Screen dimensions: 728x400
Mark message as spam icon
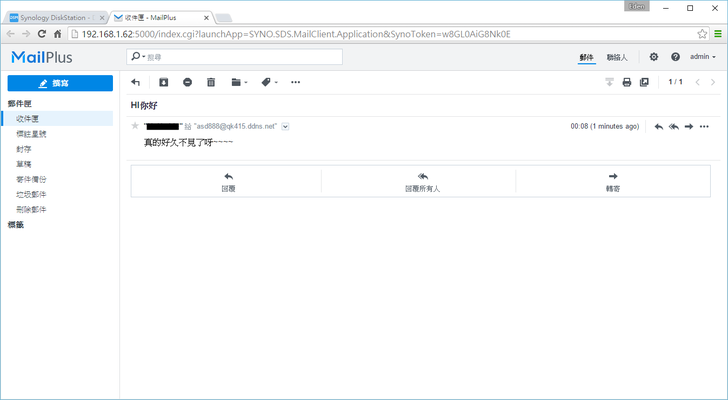point(187,82)
